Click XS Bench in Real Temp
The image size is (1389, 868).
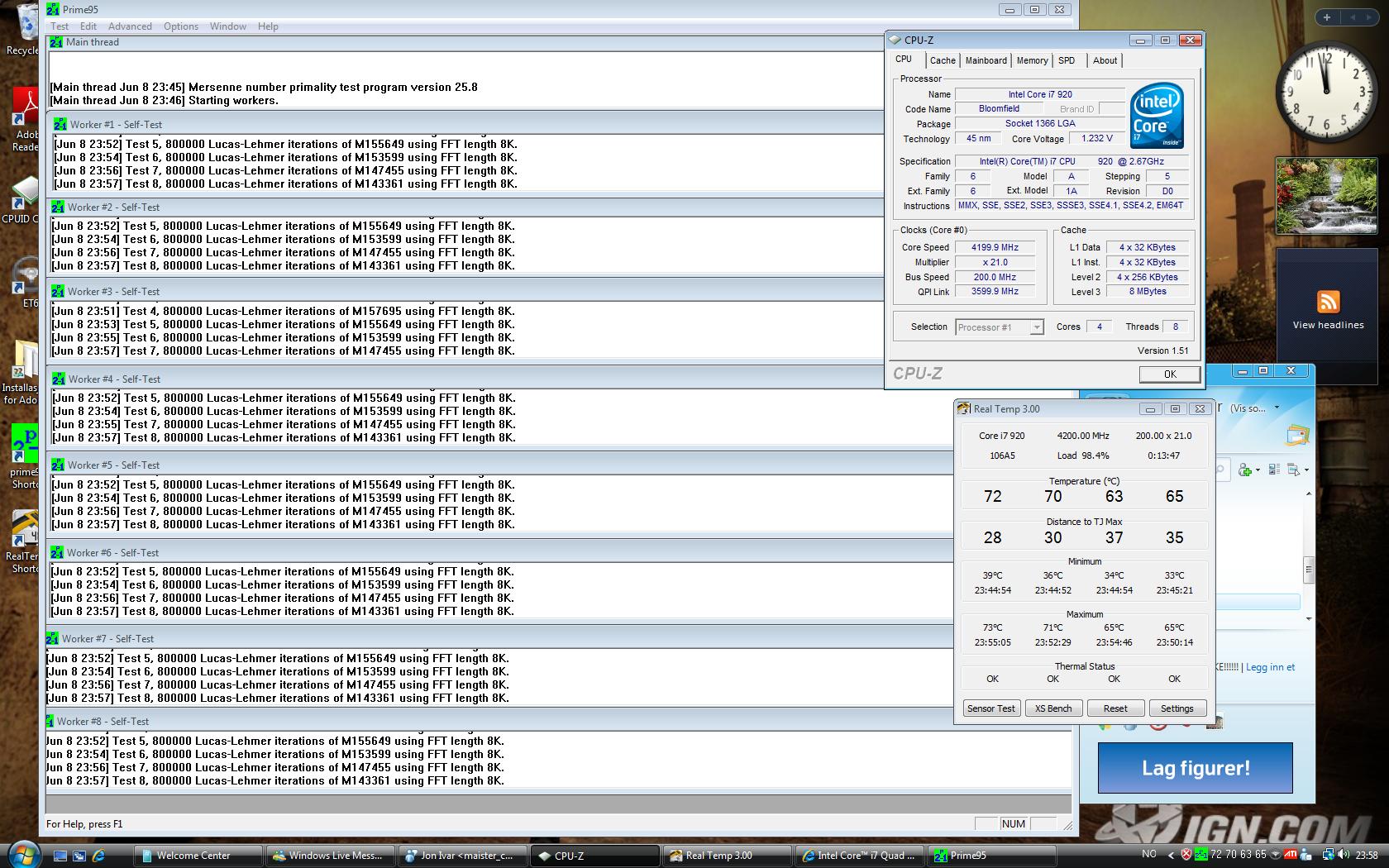1053,708
